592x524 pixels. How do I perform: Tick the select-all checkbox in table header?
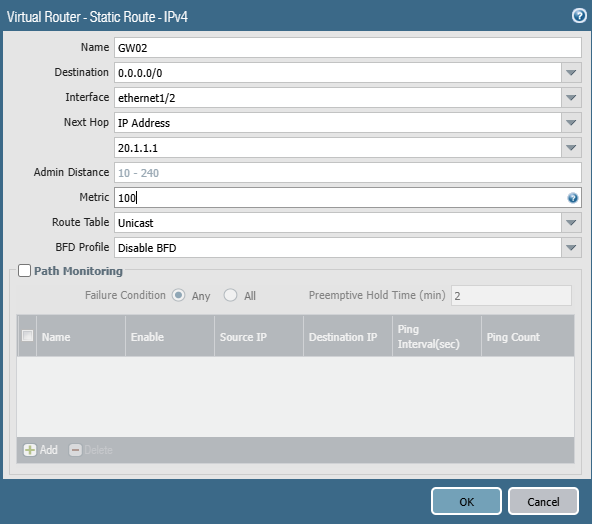27,336
